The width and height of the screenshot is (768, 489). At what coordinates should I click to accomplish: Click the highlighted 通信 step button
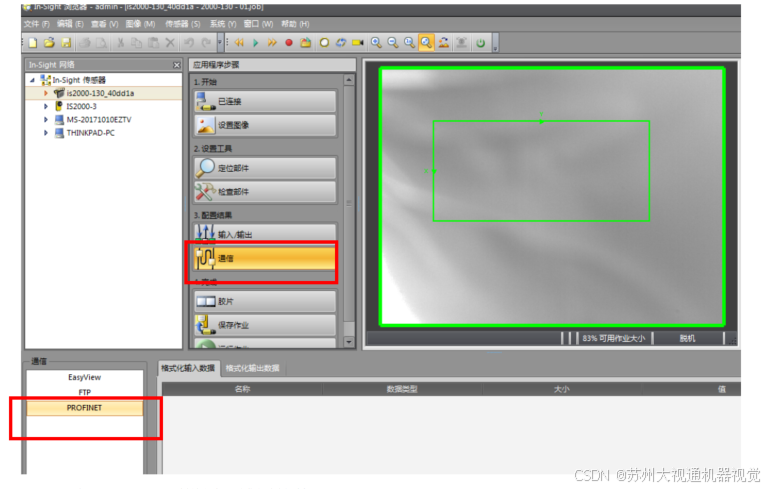pyautogui.click(x=265, y=258)
